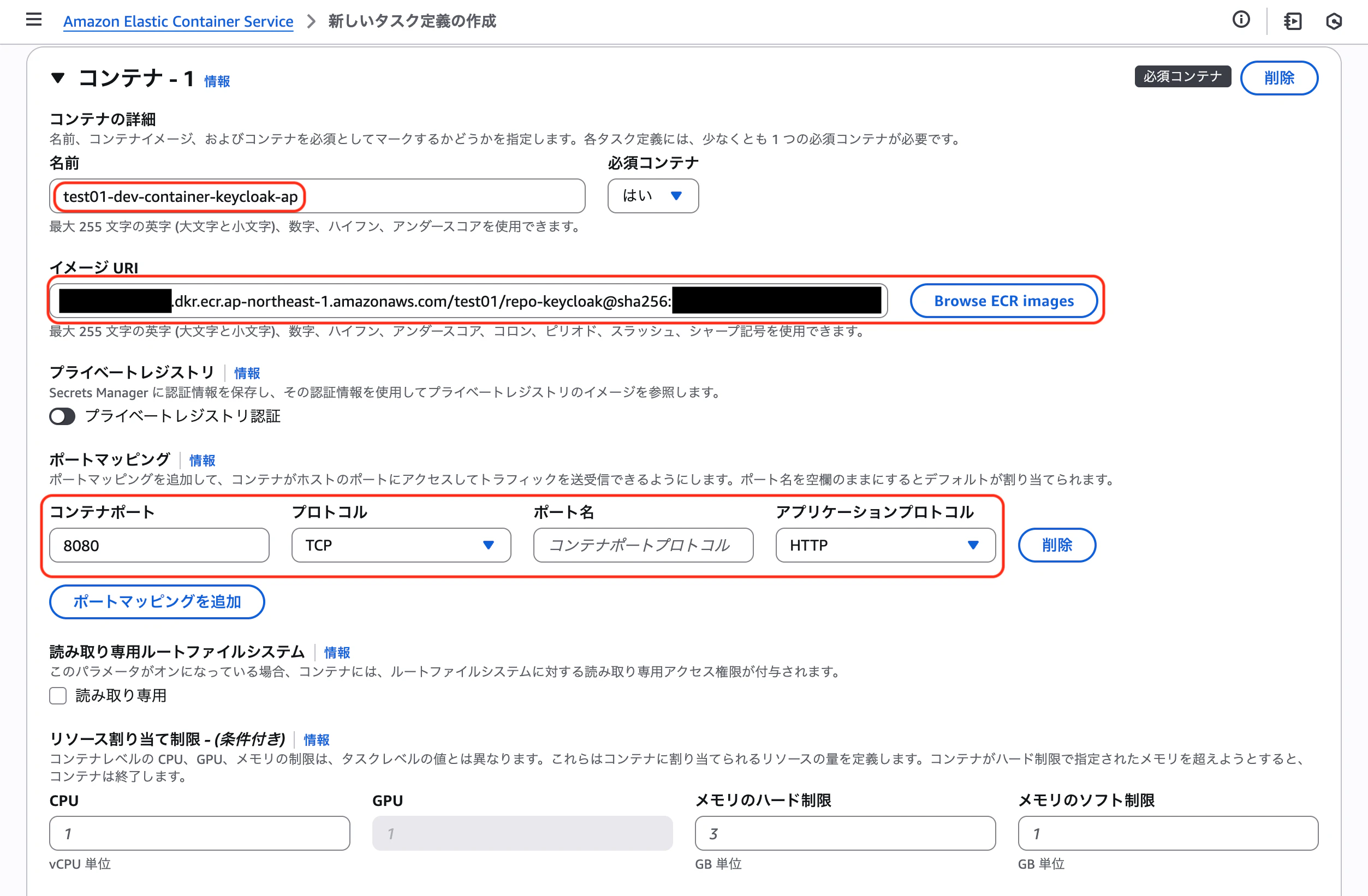Check the 読み取り専用 checkbox

tap(58, 695)
